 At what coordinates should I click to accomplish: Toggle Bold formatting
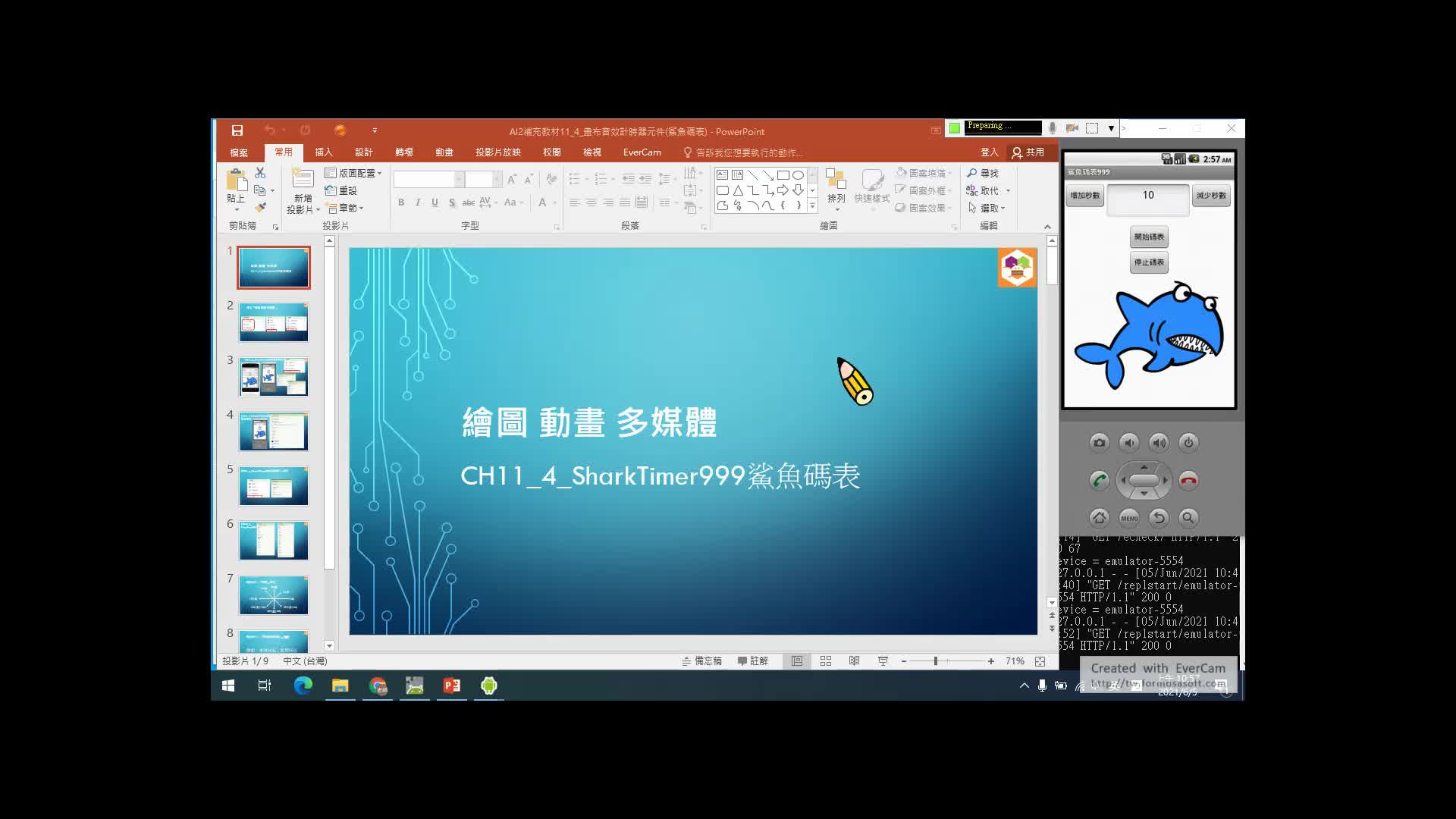(x=401, y=202)
